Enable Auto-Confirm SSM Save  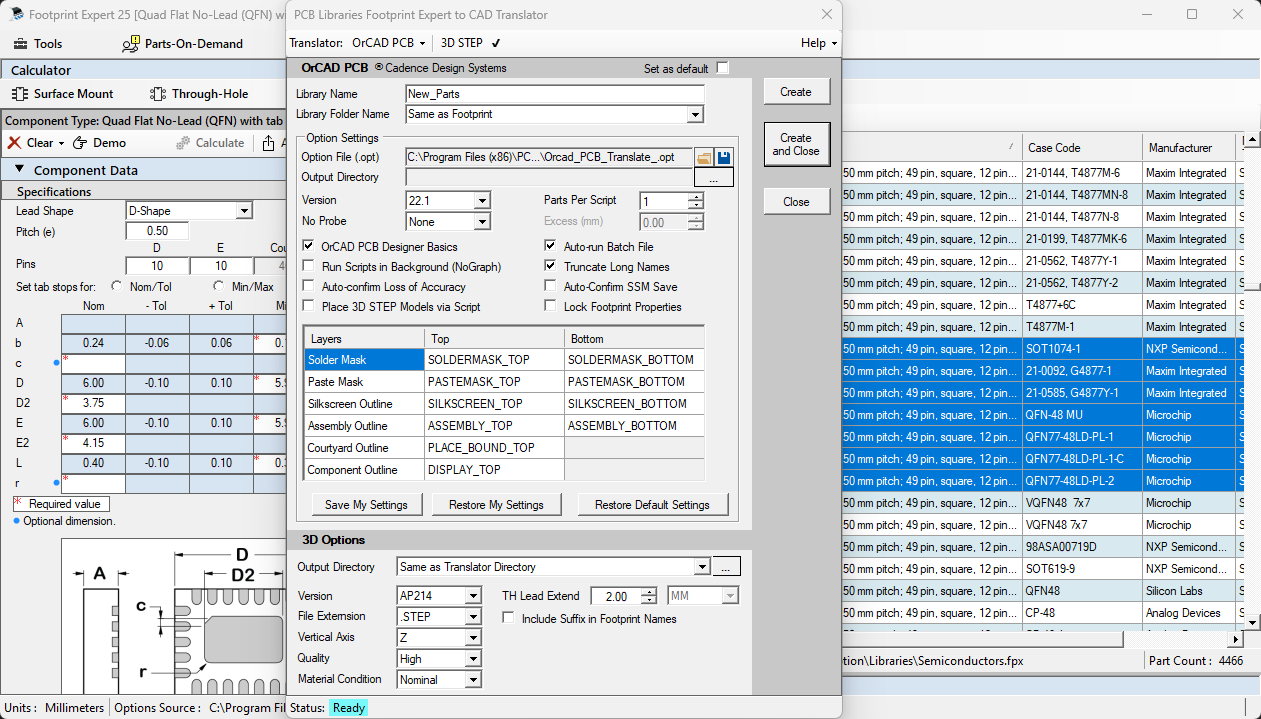[x=550, y=286]
